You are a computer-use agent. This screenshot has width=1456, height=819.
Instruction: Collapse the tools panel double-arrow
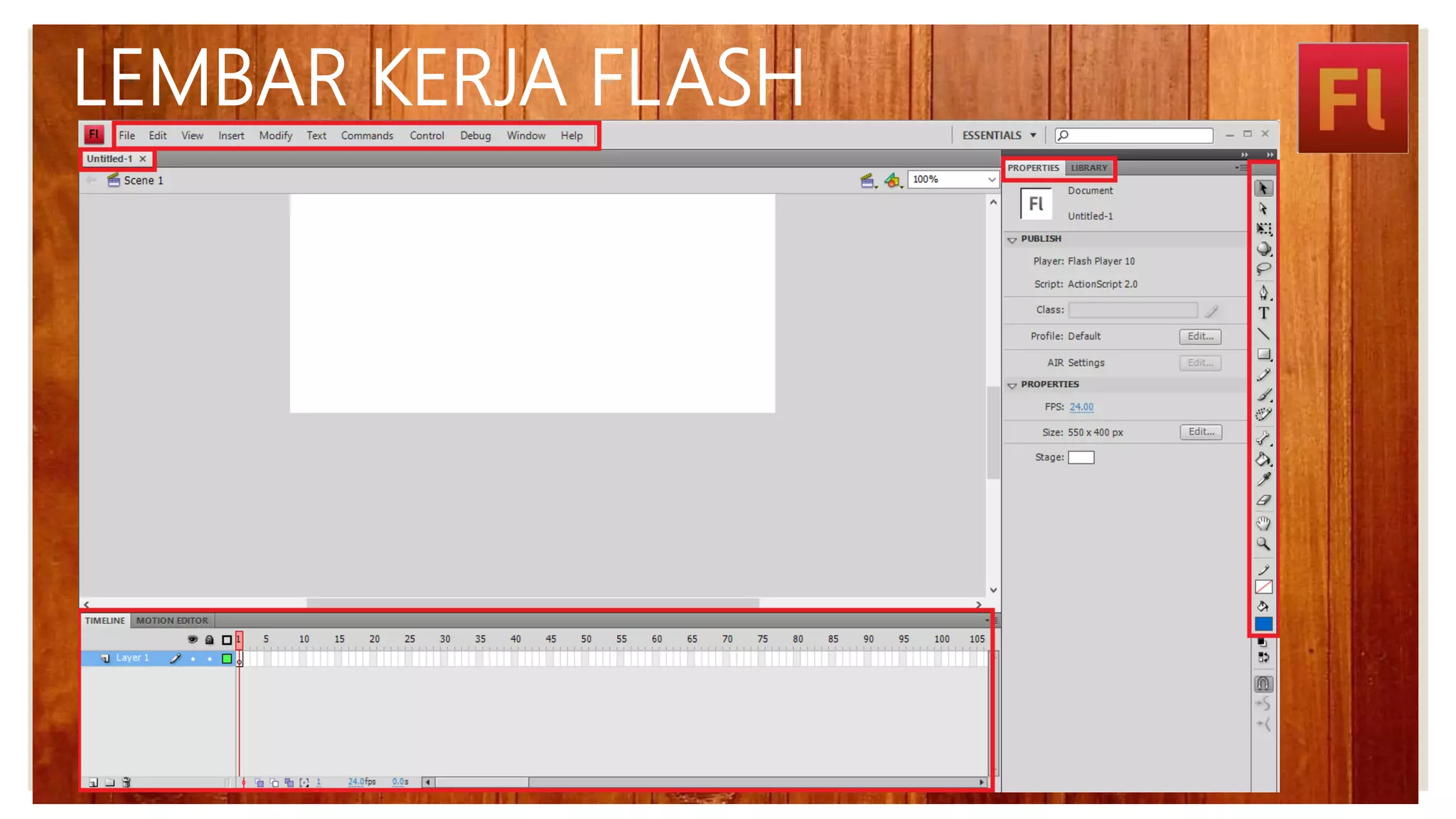pyautogui.click(x=1270, y=154)
